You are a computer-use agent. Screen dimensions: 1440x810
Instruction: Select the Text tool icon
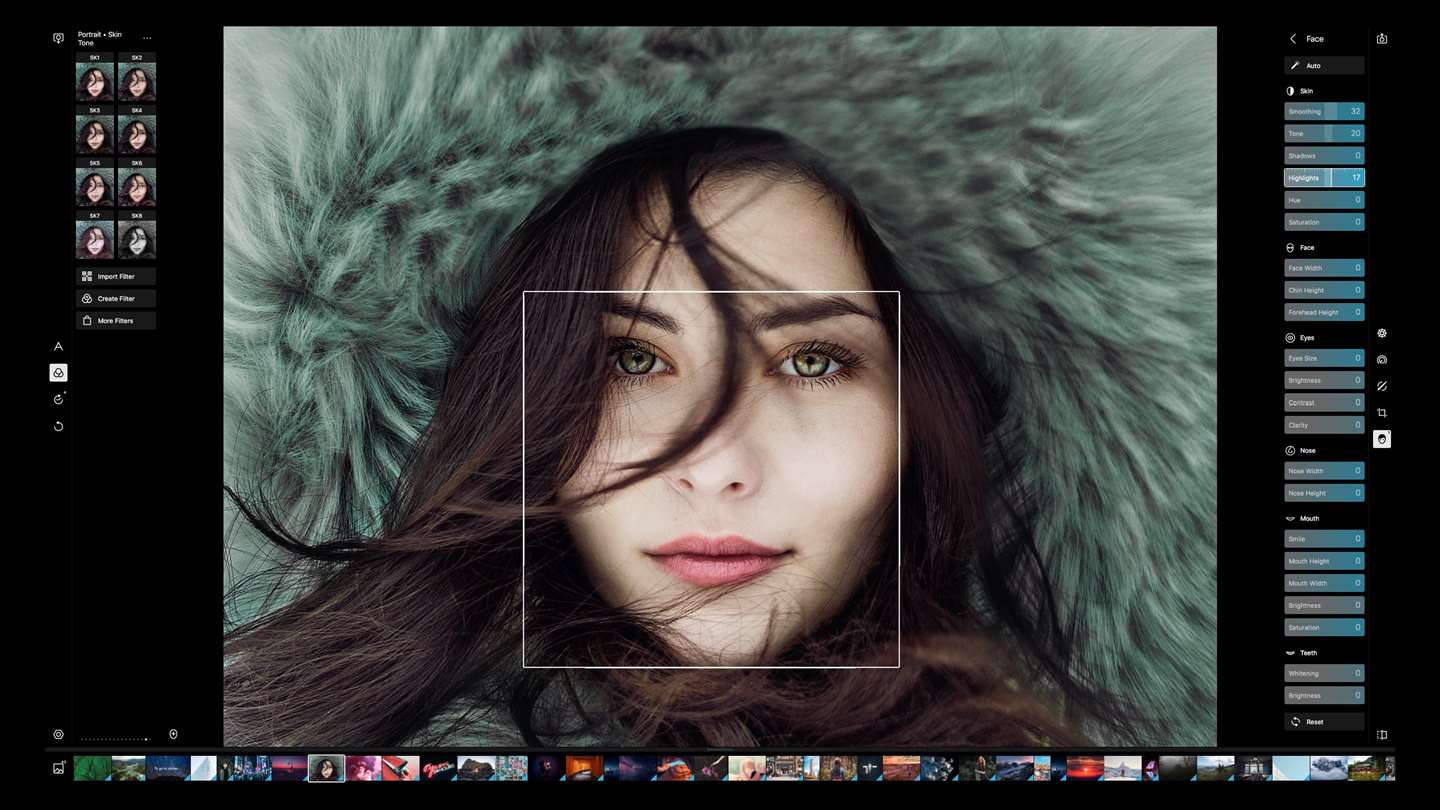click(x=58, y=346)
